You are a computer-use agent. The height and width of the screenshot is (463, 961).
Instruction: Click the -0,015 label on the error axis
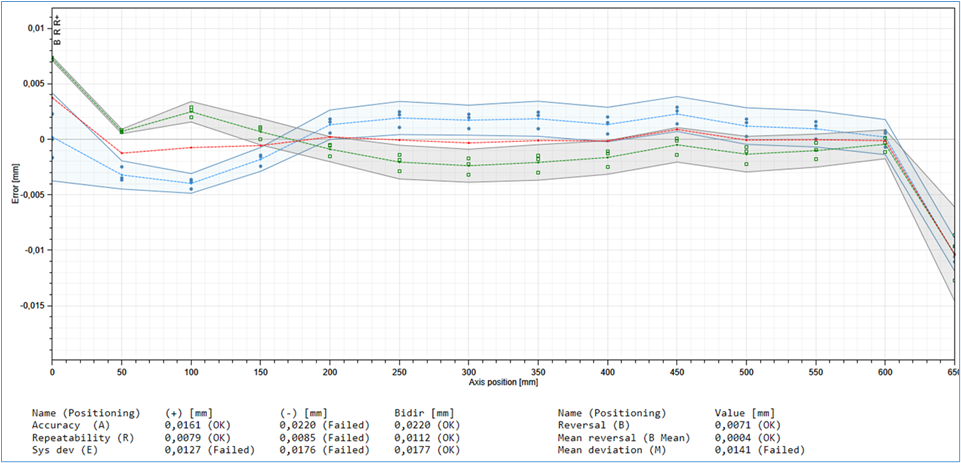pyautogui.click(x=29, y=306)
